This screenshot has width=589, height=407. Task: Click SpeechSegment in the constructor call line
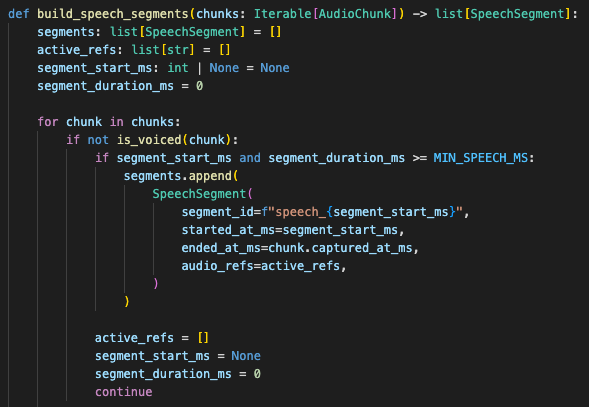pyautogui.click(x=199, y=194)
